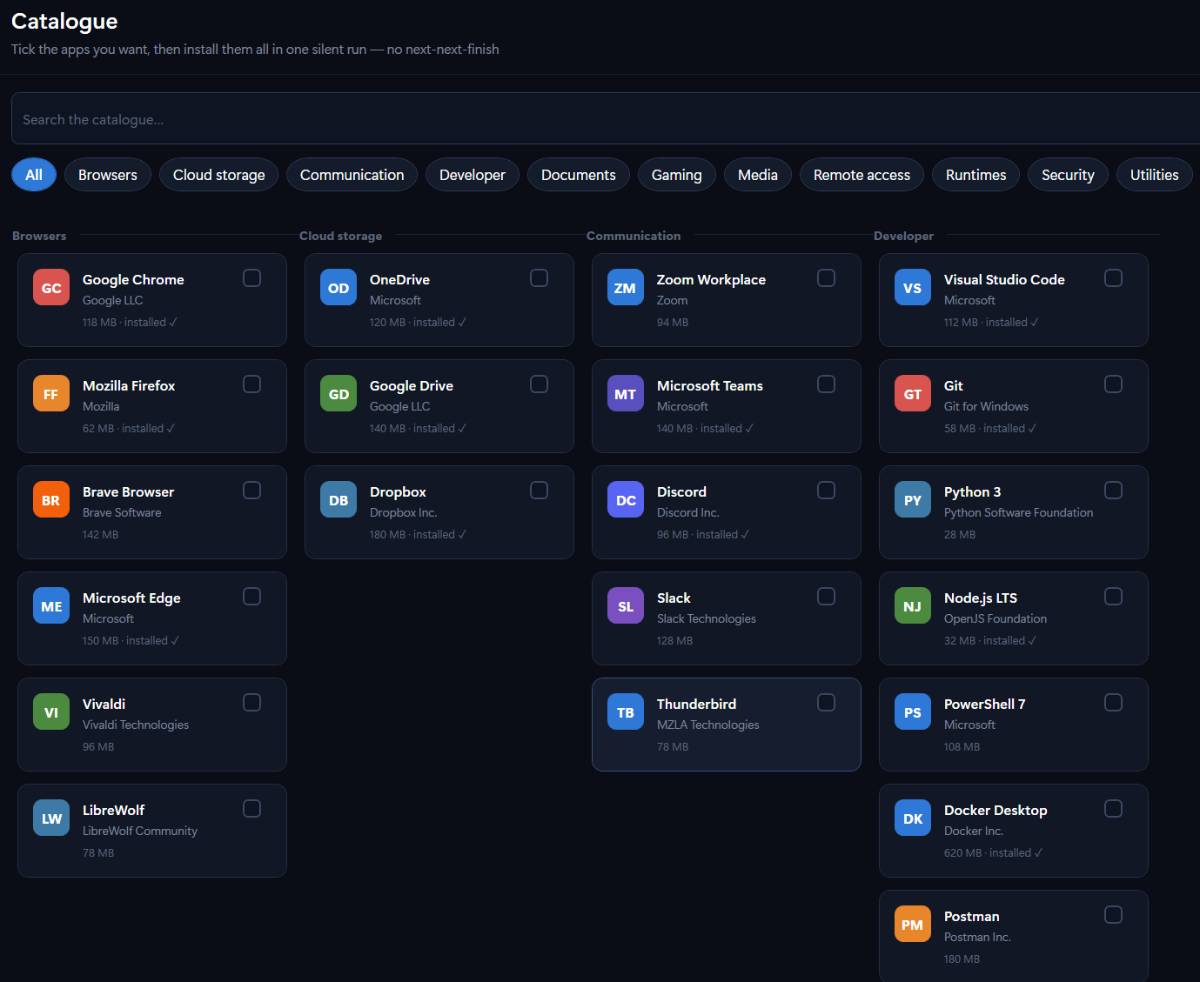Click the OneDrive OD icon
This screenshot has width=1200, height=982.
[x=338, y=288]
